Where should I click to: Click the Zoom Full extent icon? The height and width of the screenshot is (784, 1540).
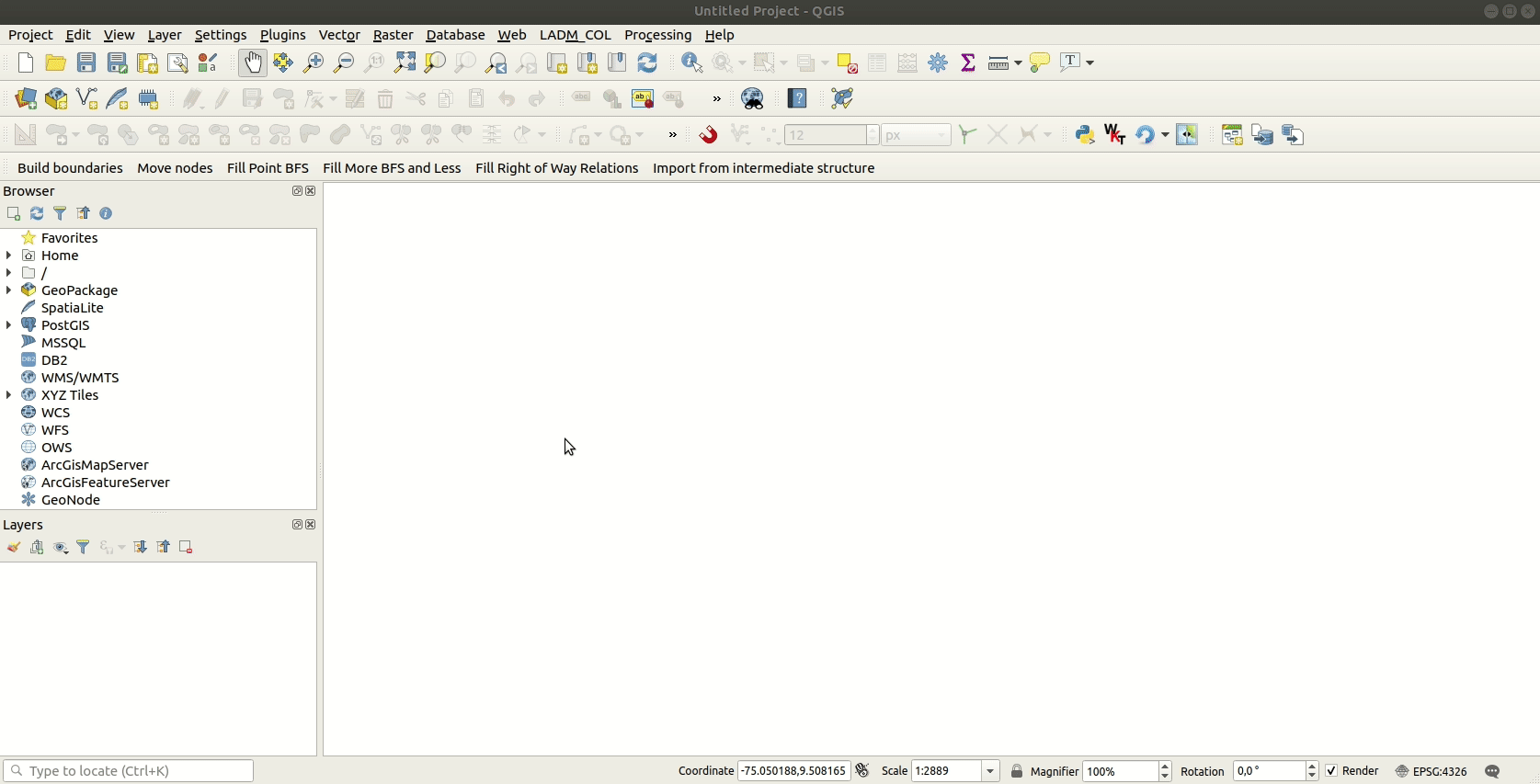pyautogui.click(x=405, y=62)
